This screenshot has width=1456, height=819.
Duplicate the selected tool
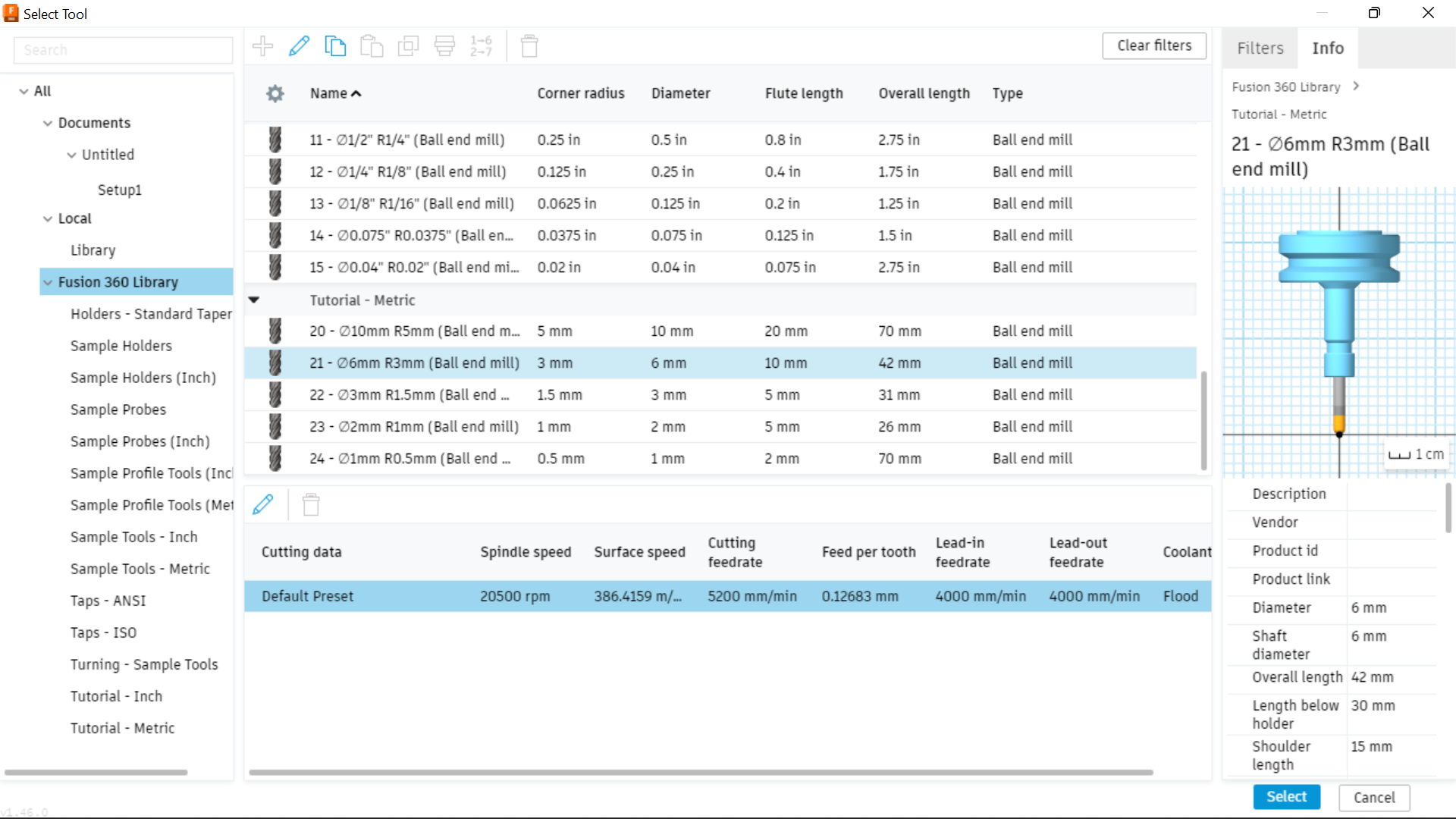408,45
